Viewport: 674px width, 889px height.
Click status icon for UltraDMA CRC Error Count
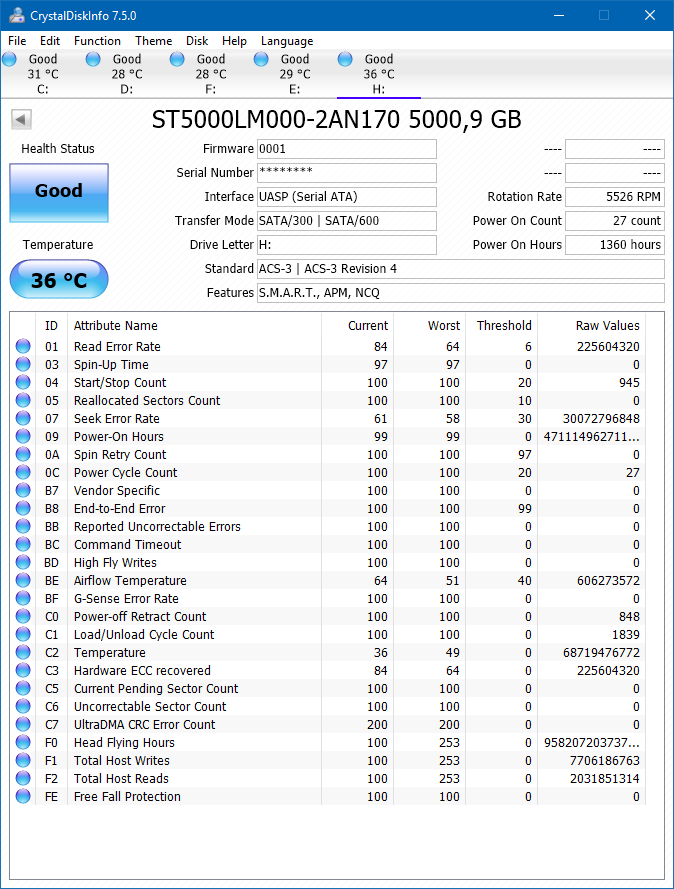point(23,724)
